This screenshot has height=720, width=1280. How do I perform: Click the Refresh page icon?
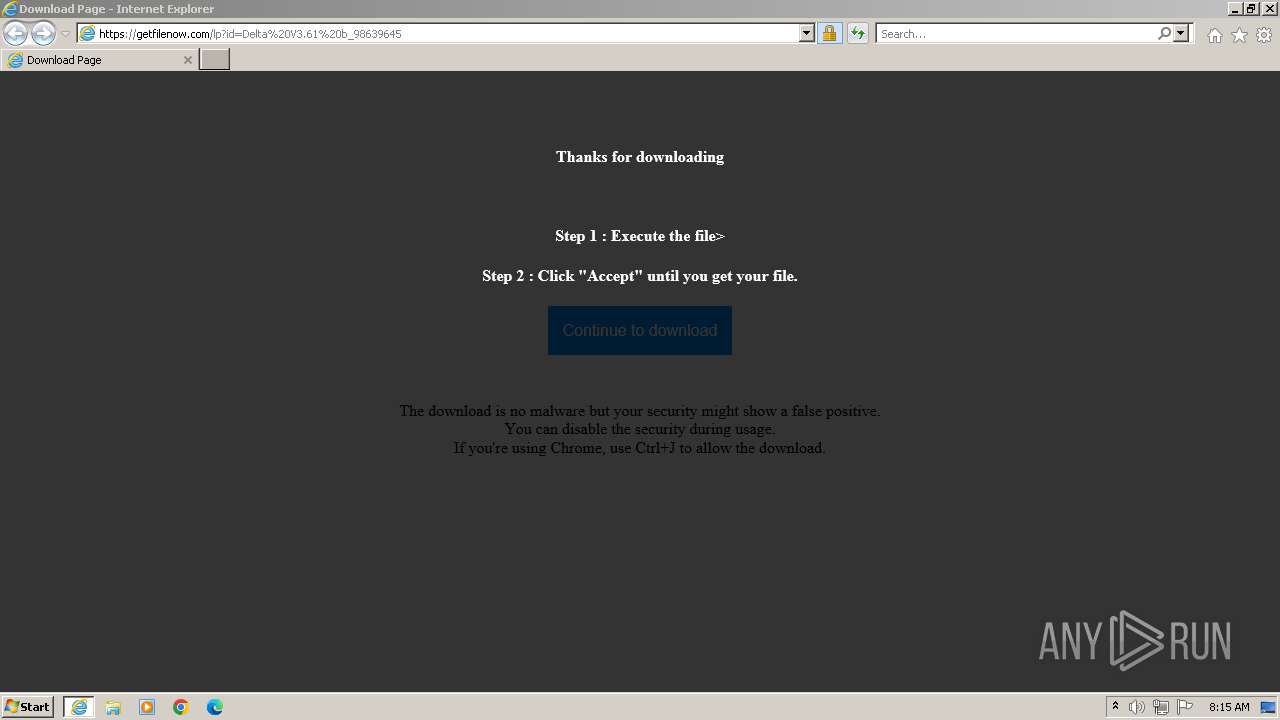coord(857,34)
